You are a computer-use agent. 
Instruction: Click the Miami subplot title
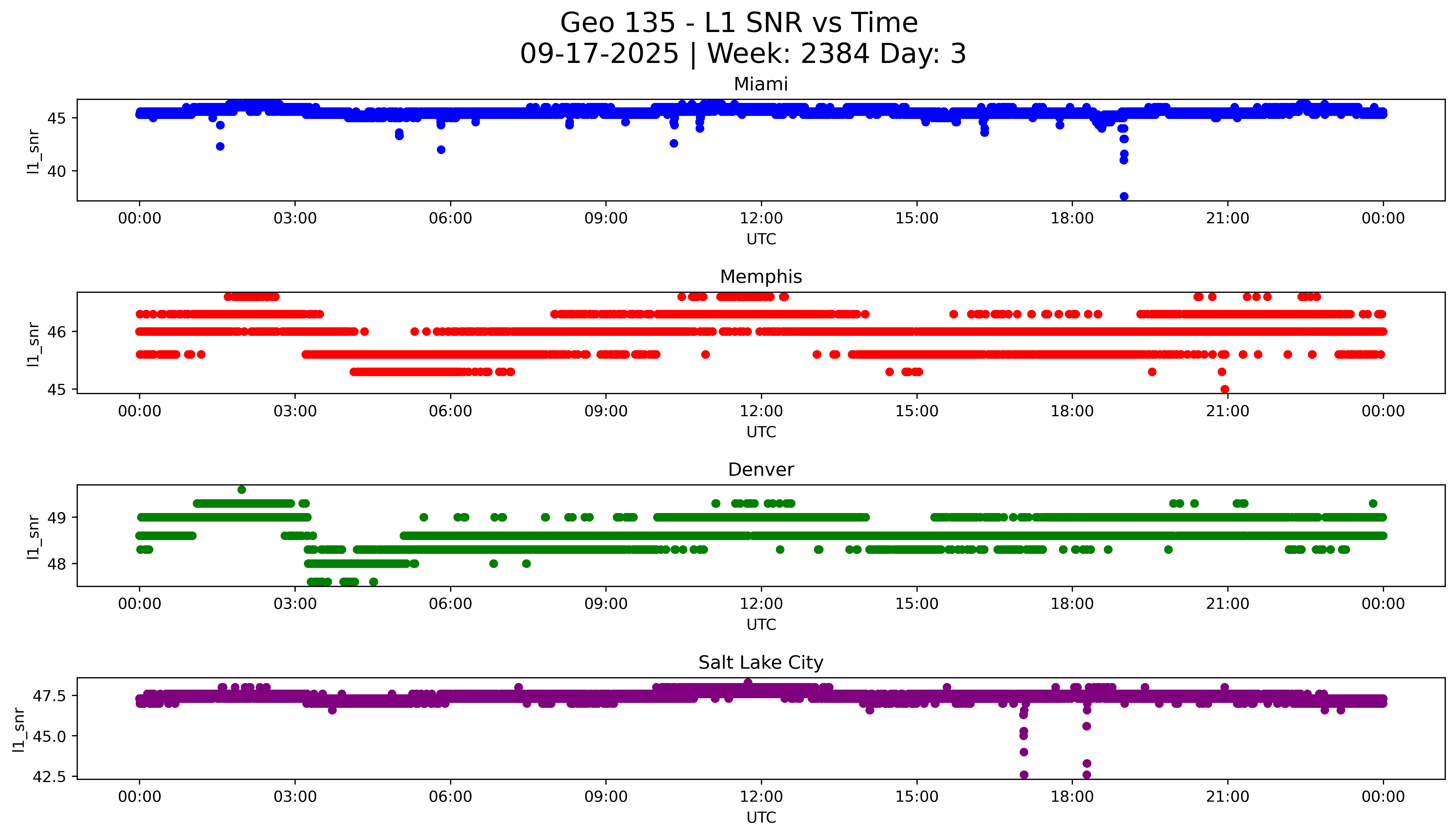pyautogui.click(x=760, y=84)
